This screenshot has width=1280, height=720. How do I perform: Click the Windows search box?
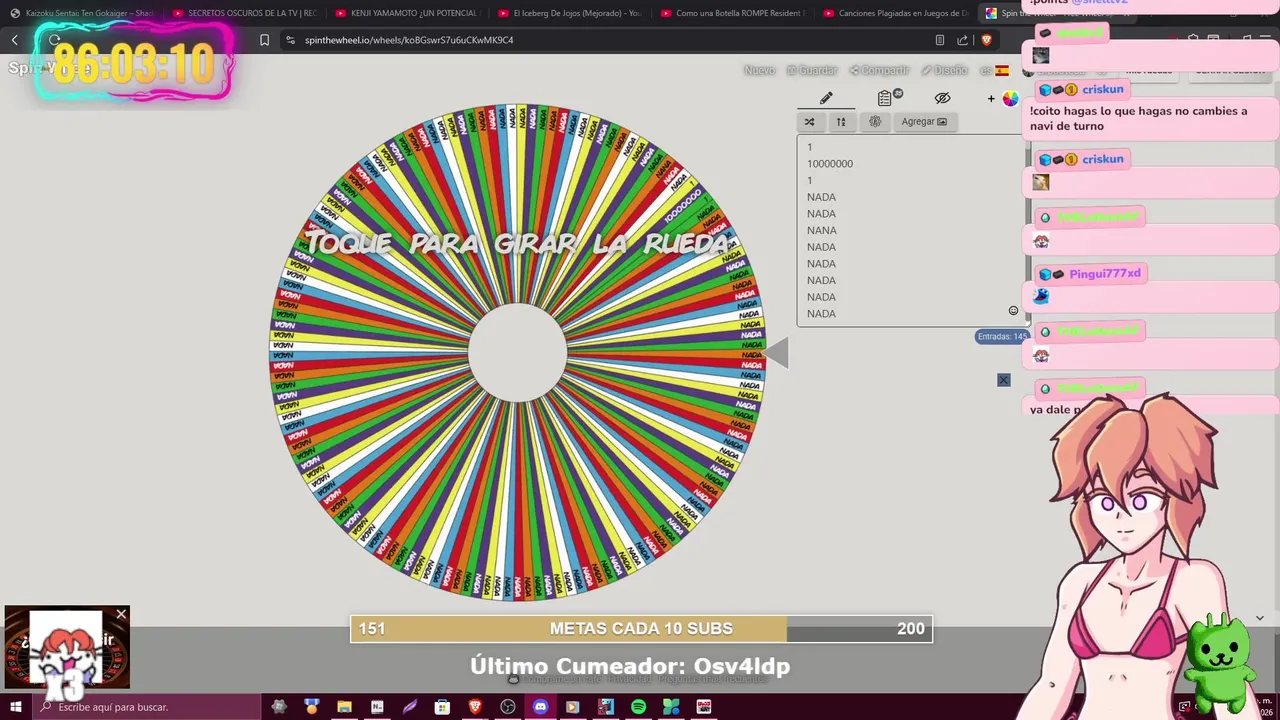pyautogui.click(x=147, y=707)
